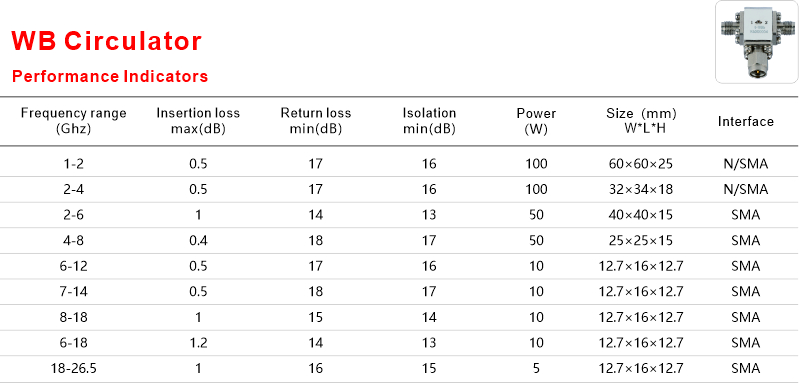Click the Performance Indicators subtitle

110,76
